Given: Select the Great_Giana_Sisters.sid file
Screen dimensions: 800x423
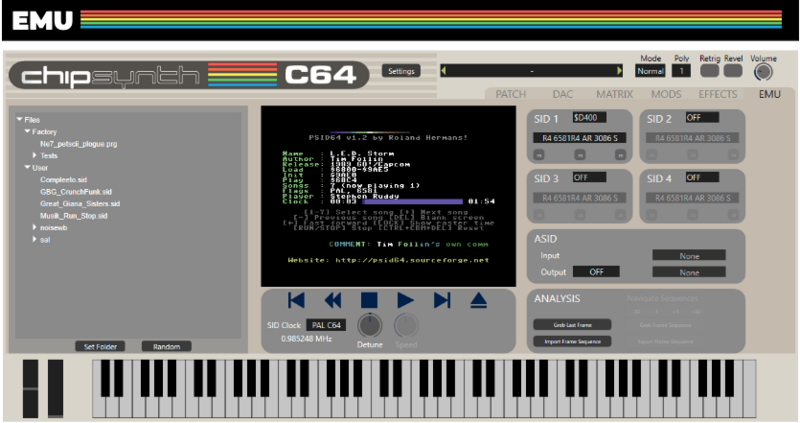Looking at the screenshot, I should click(x=80, y=204).
